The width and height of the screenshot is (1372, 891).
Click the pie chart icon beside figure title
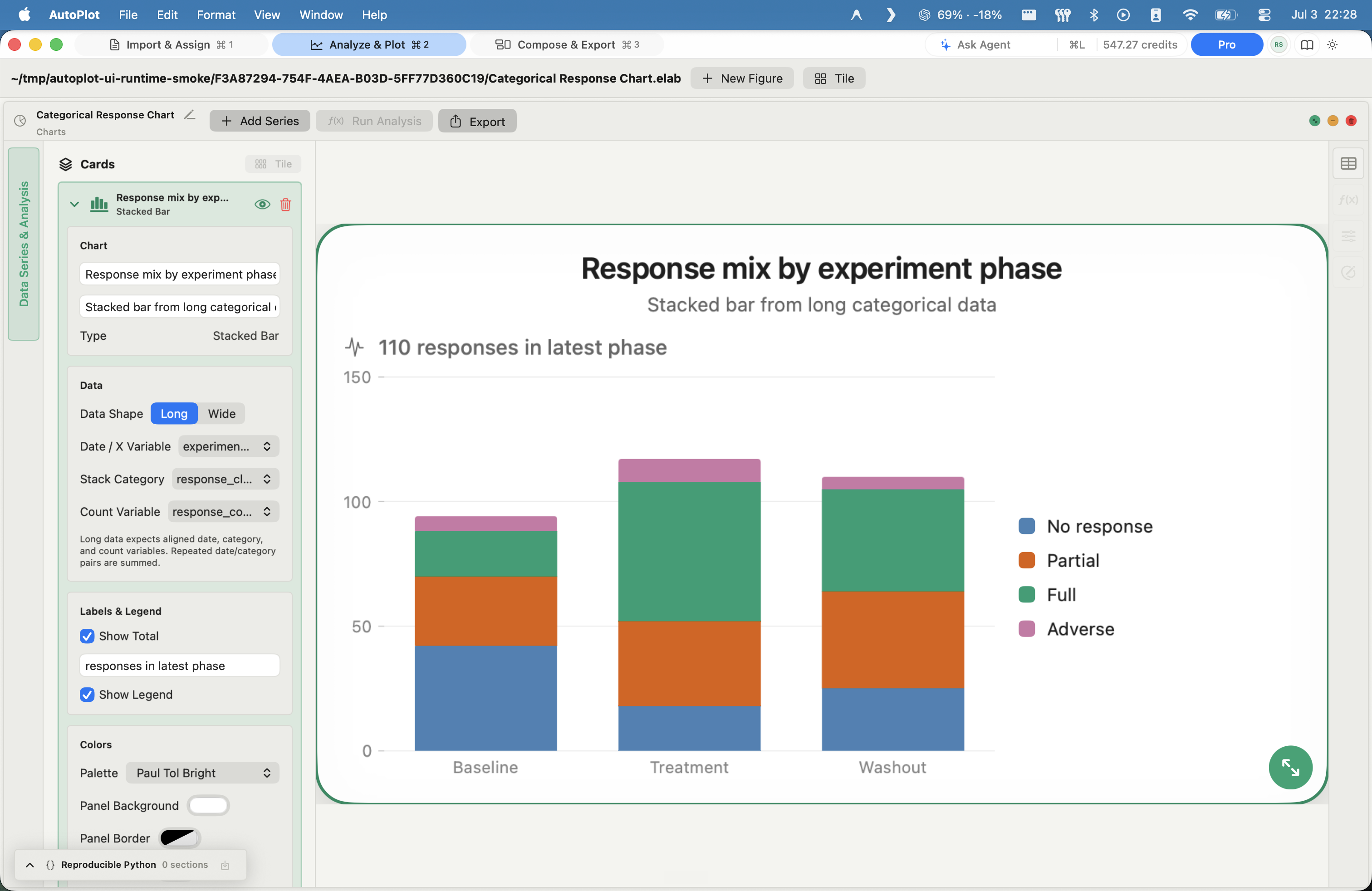[20, 121]
